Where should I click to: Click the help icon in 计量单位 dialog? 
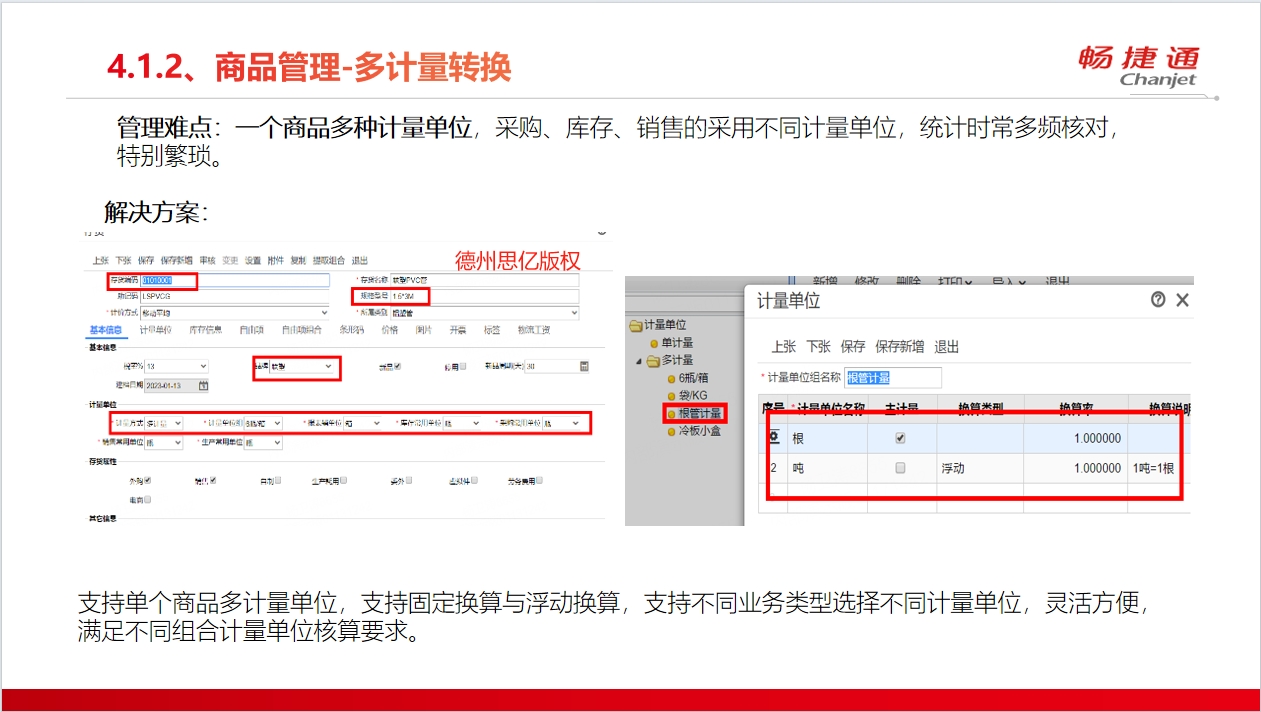pos(1158,299)
